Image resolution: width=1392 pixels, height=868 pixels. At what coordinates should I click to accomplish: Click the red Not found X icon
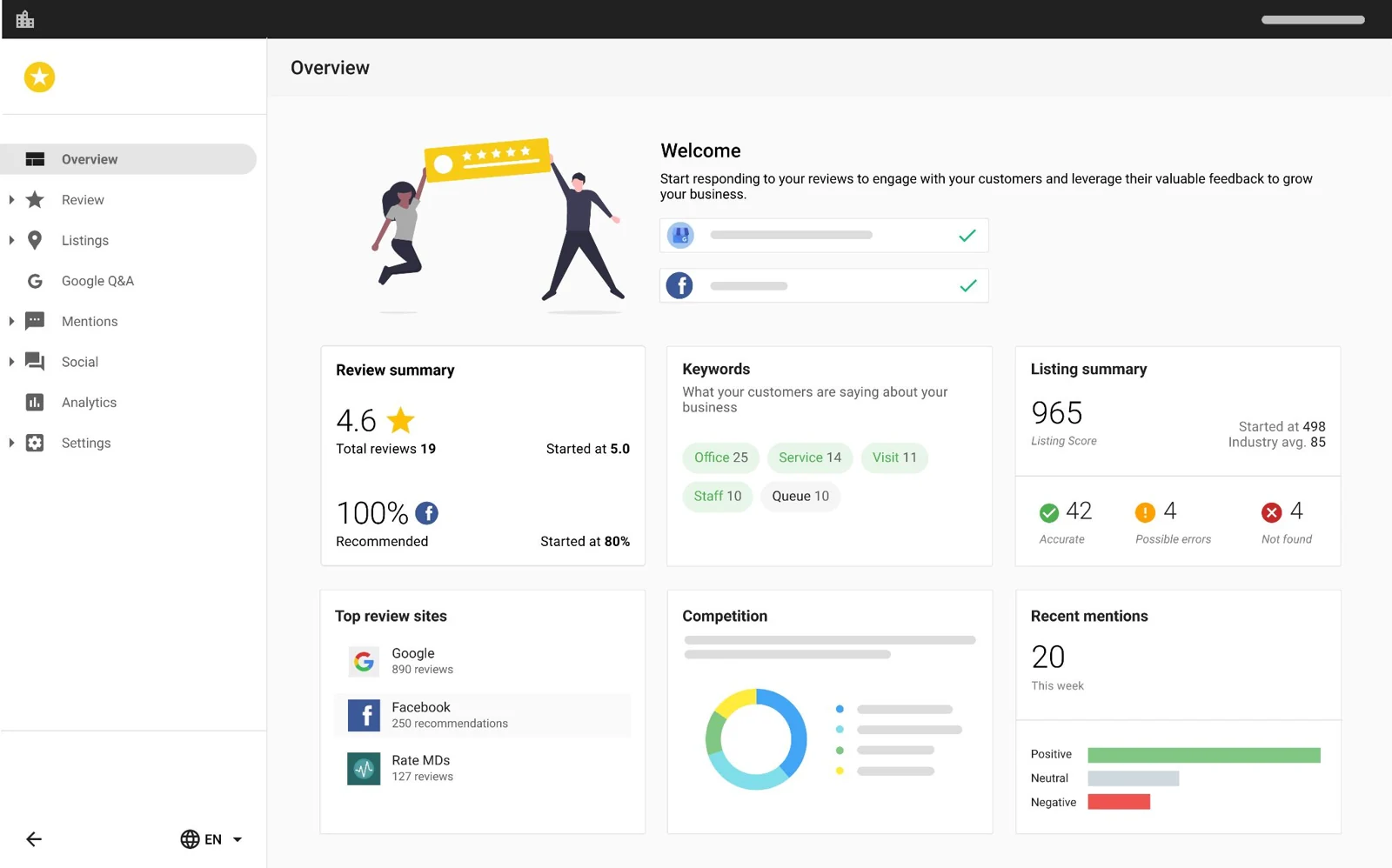click(1272, 512)
